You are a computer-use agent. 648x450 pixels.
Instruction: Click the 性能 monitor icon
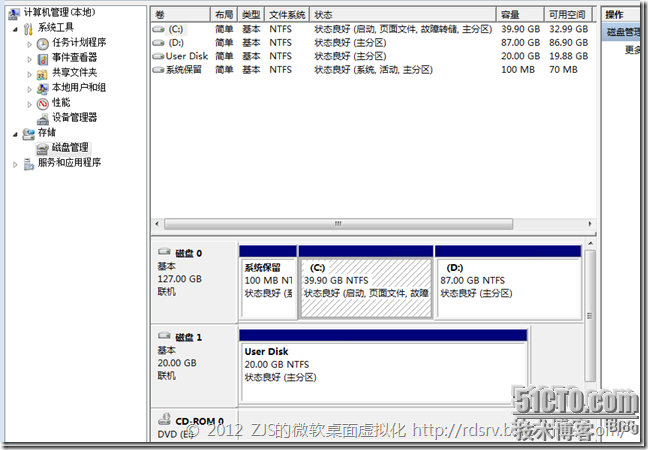coord(42,104)
